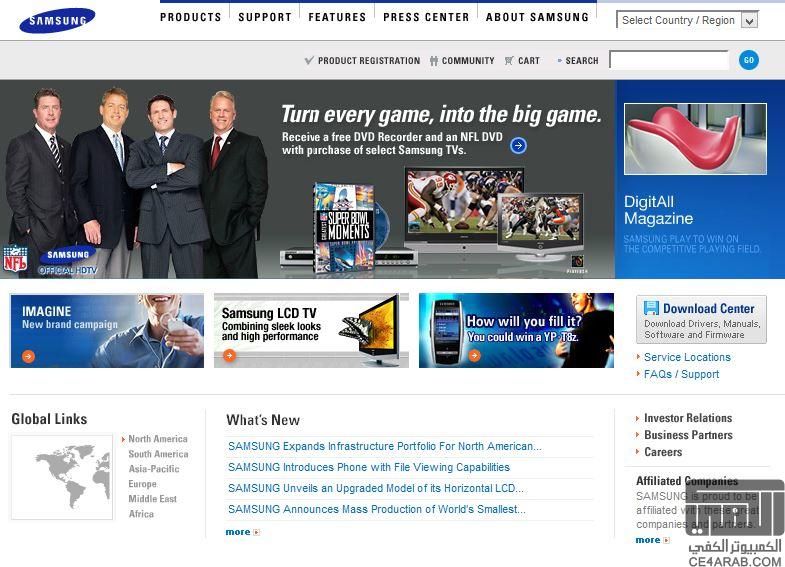
Task: Click the Download Center disk icon
Action: tap(651, 308)
